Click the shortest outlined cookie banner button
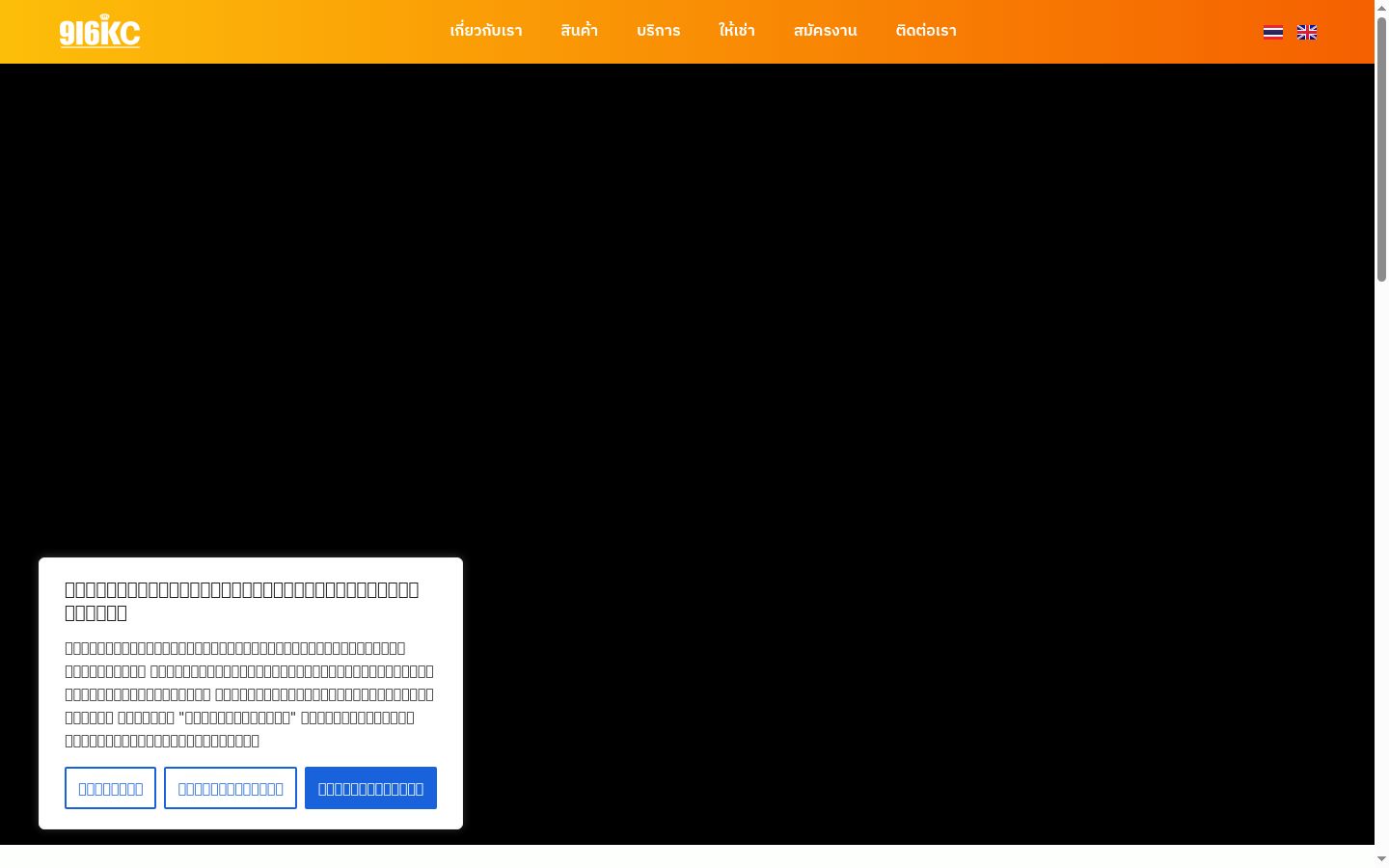 click(110, 788)
